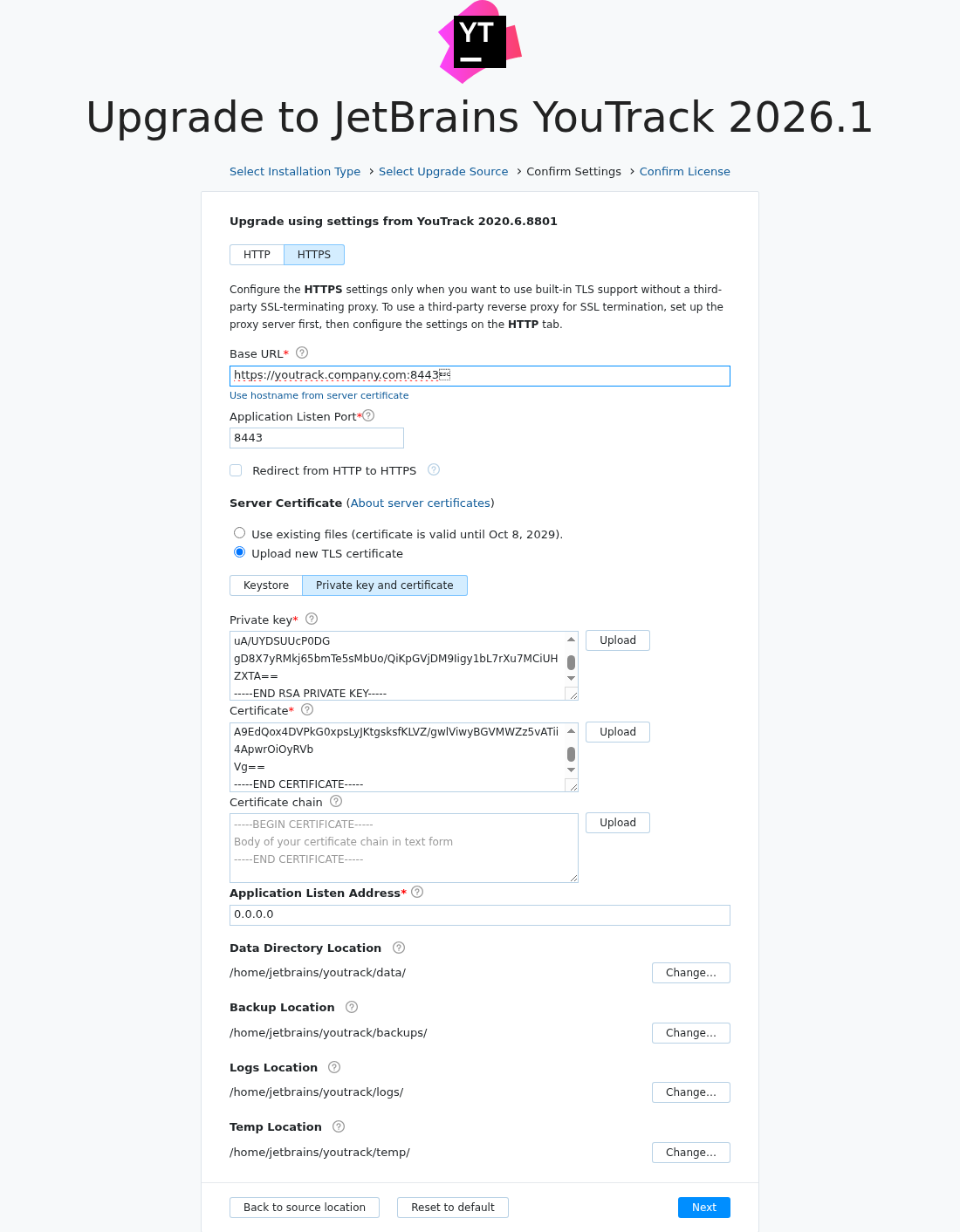
Task: Click Change button for Logs Location
Action: (x=690, y=1092)
